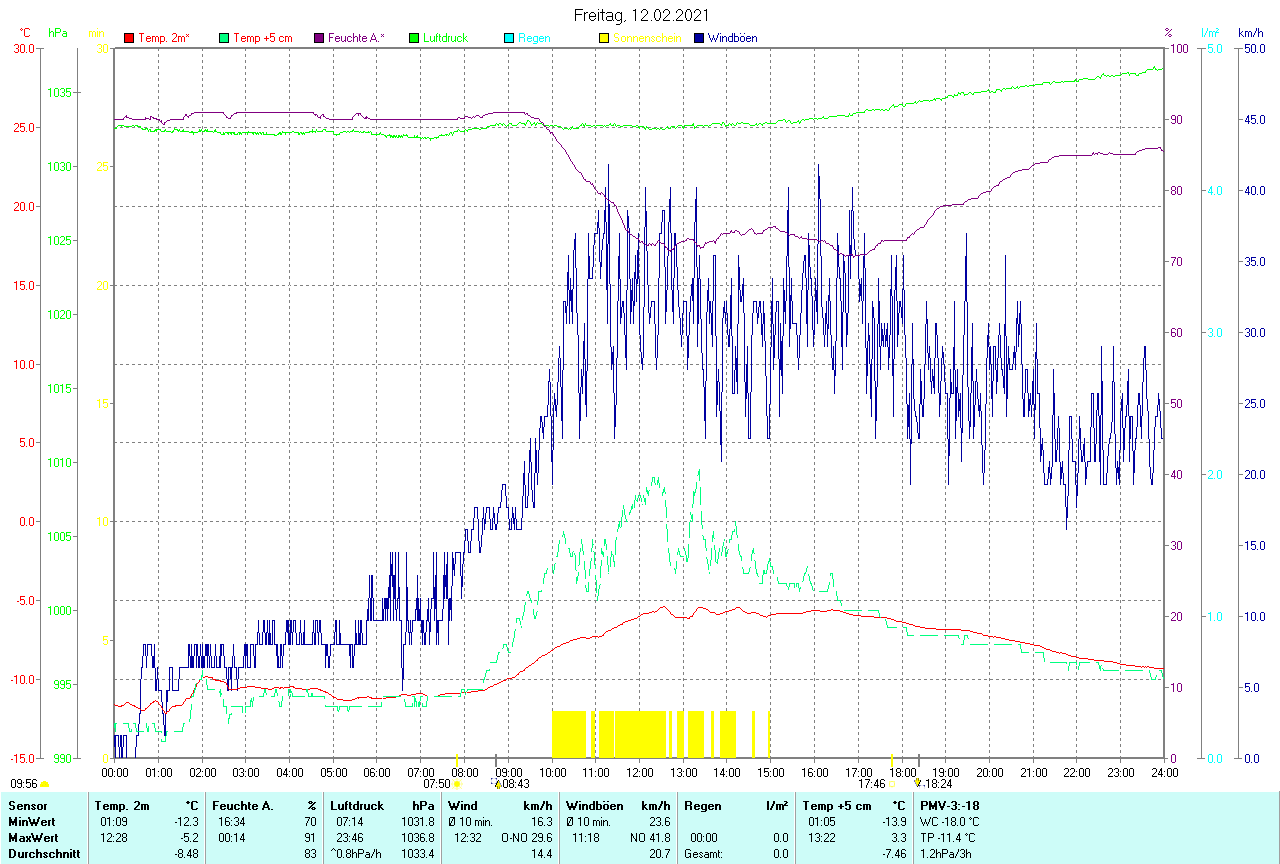Click the dark blue Windböen legend square
This screenshot has width=1280, height=864.
click(699, 38)
